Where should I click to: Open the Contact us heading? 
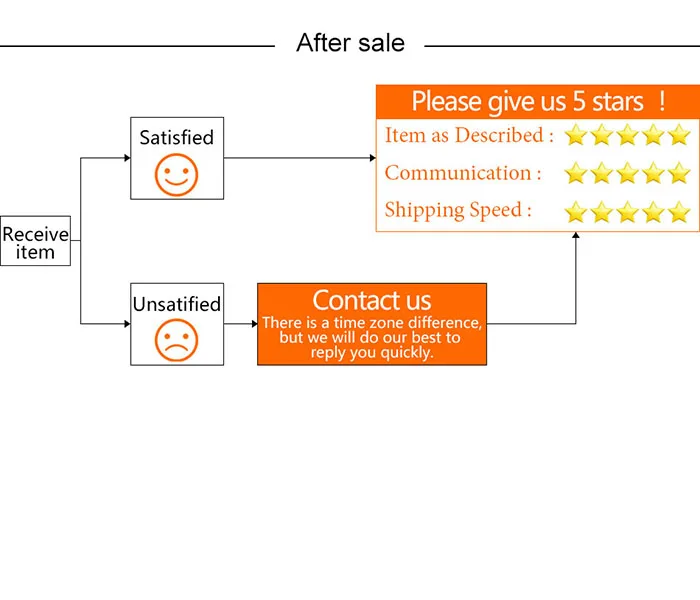coord(371,300)
